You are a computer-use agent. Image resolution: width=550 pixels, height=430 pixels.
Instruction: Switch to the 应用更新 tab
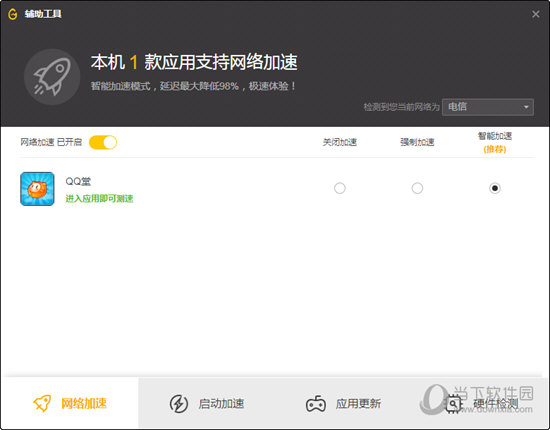click(344, 403)
